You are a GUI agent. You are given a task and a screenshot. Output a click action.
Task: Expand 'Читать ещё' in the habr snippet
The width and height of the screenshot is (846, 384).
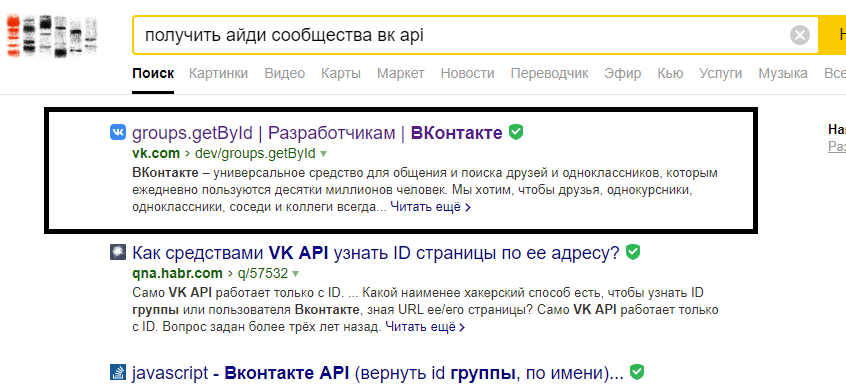pos(425,327)
